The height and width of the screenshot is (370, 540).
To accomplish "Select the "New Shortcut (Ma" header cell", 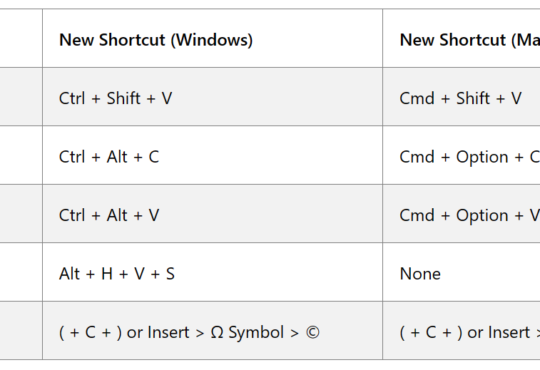I will pos(461,38).
